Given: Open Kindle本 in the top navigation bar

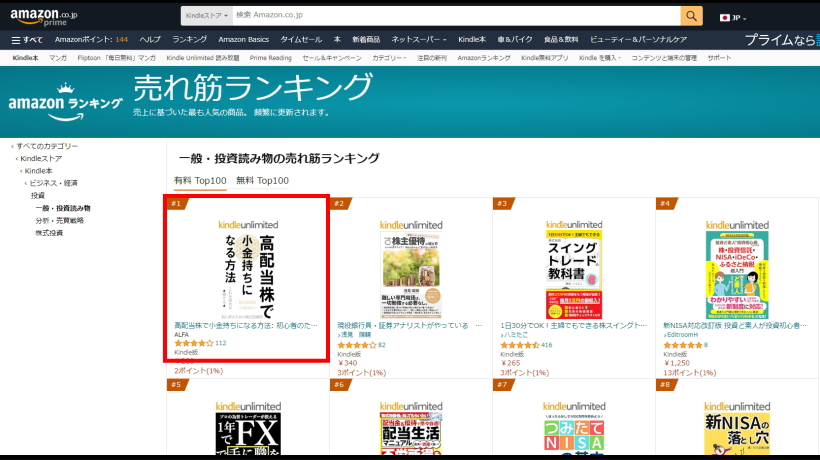Looking at the screenshot, I should pyautogui.click(x=472, y=40).
